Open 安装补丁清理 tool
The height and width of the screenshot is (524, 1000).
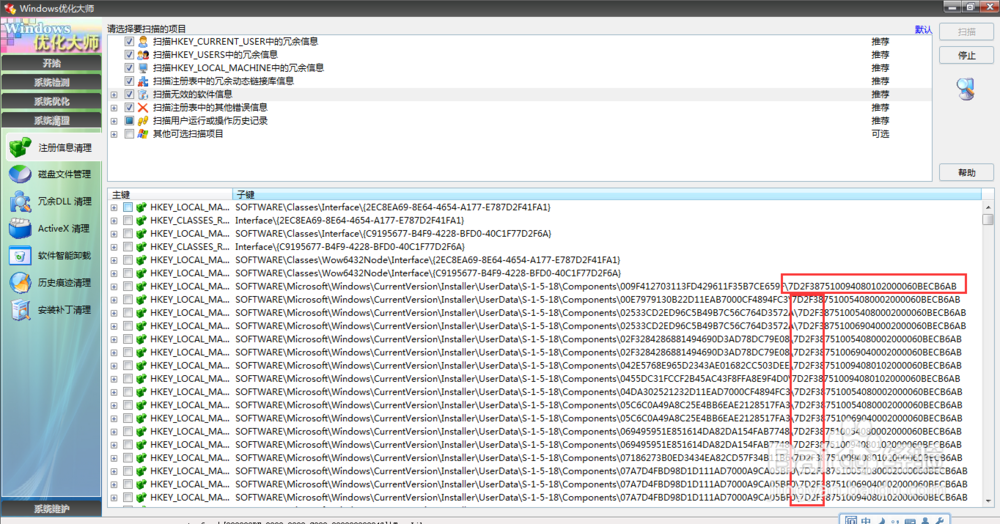click(x=51, y=310)
